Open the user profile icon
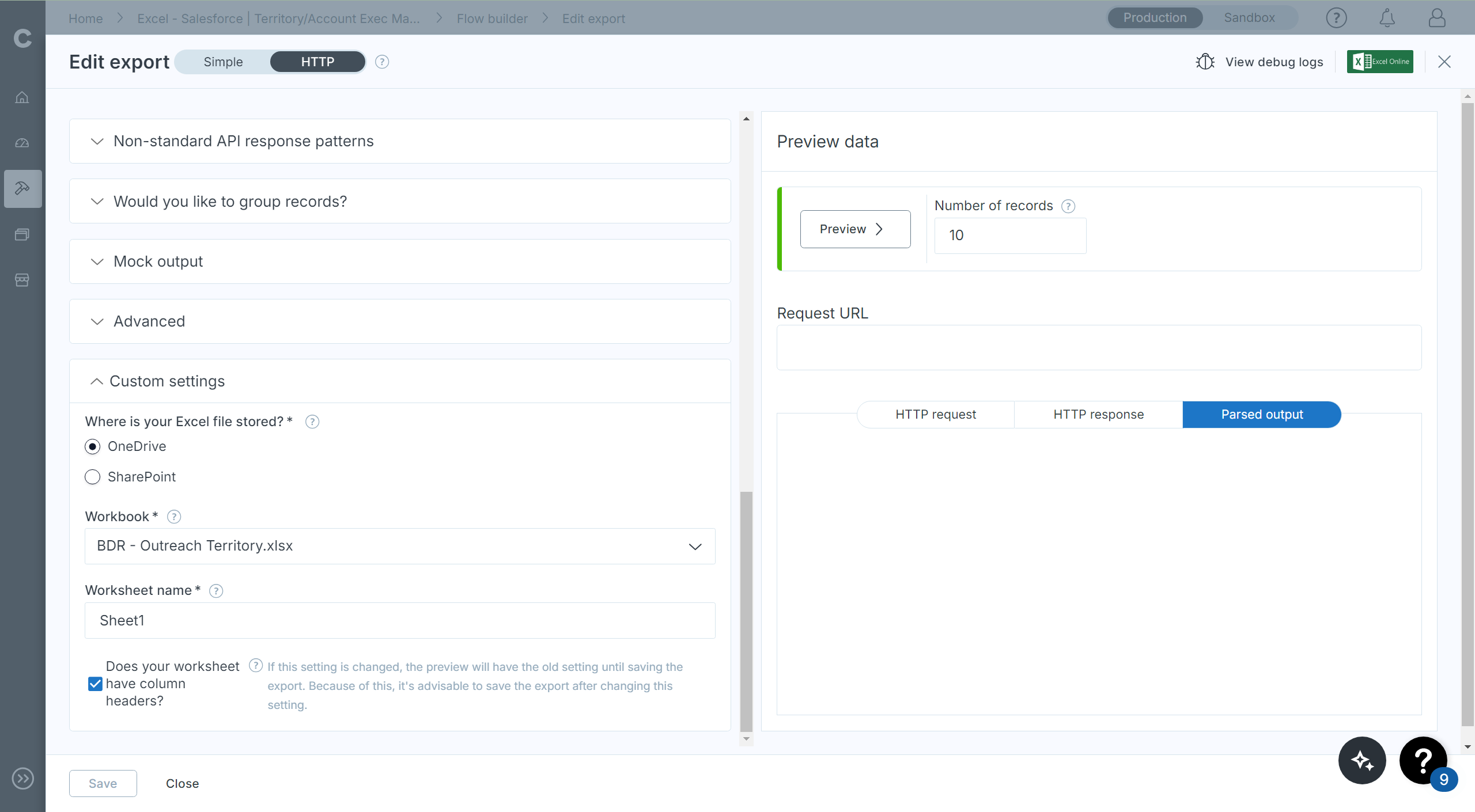The width and height of the screenshot is (1475, 812). pyautogui.click(x=1437, y=18)
